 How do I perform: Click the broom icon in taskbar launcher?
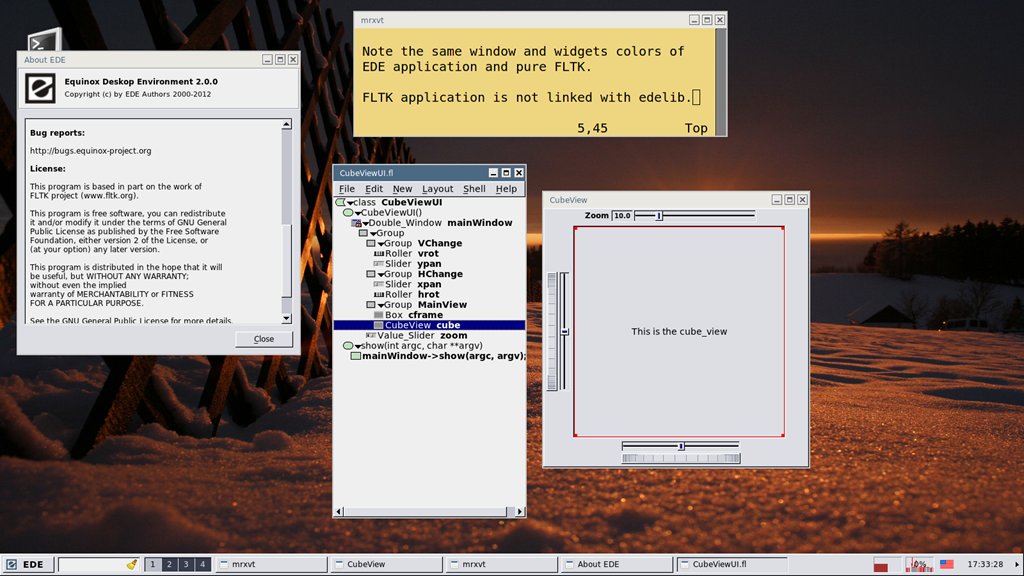pos(132,564)
